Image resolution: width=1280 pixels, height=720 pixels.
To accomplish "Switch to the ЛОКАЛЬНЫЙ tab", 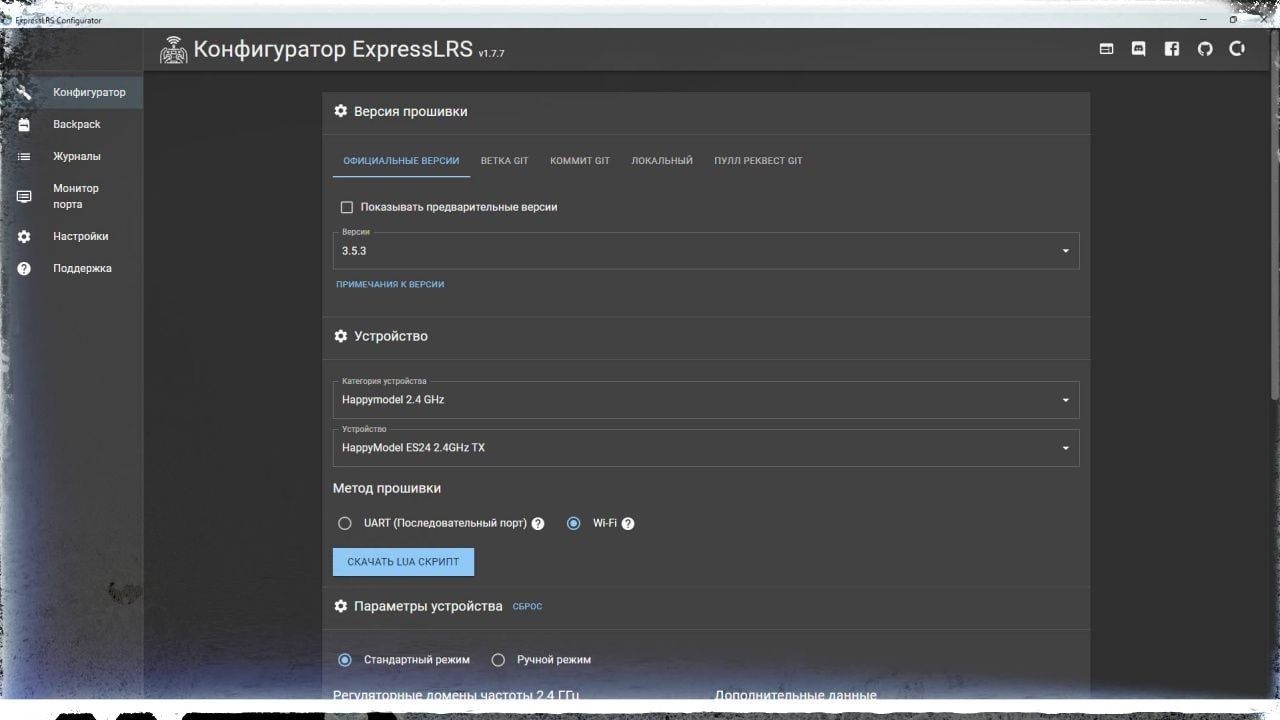I will point(661,161).
